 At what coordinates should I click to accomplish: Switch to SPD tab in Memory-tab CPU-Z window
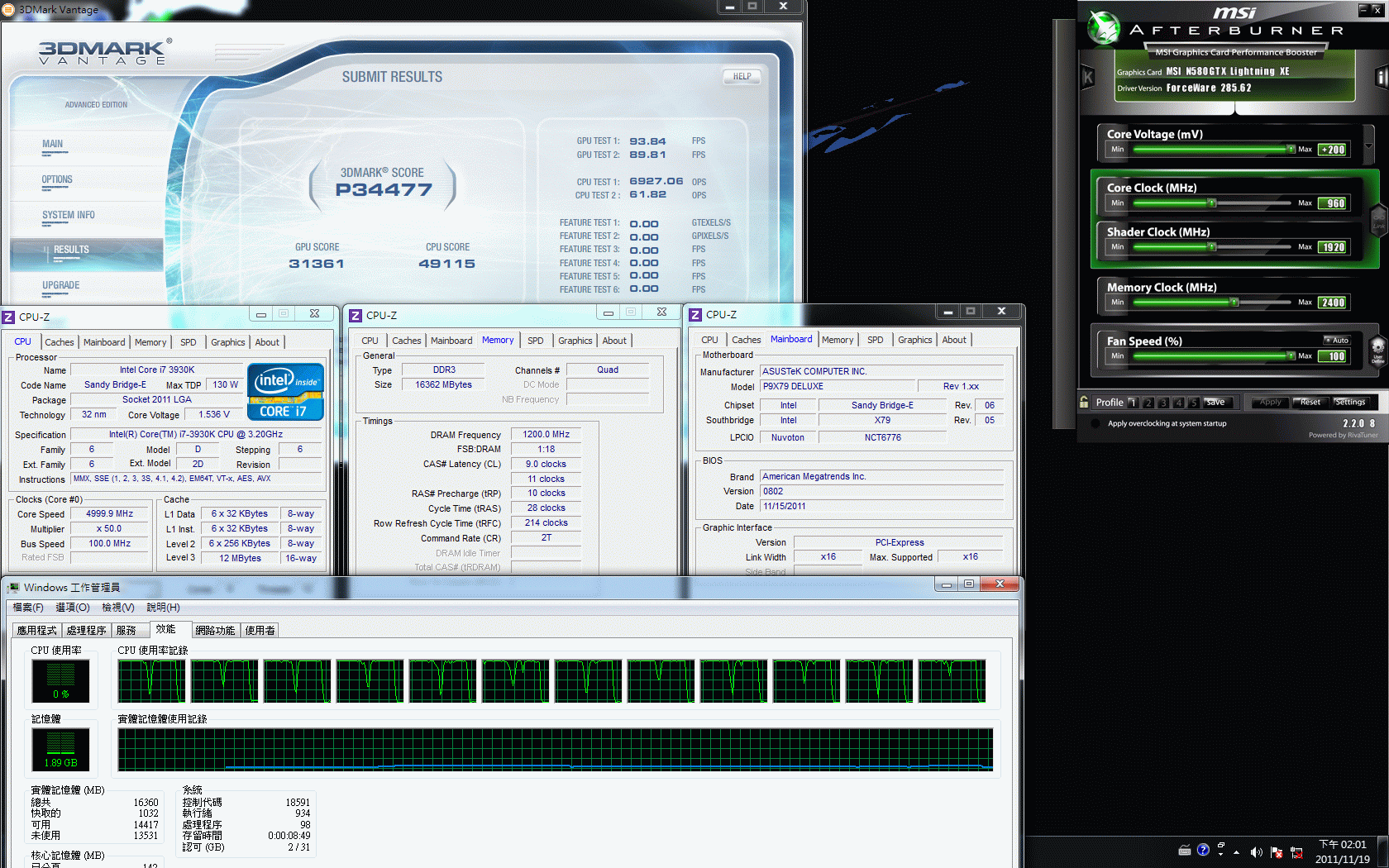point(536,341)
